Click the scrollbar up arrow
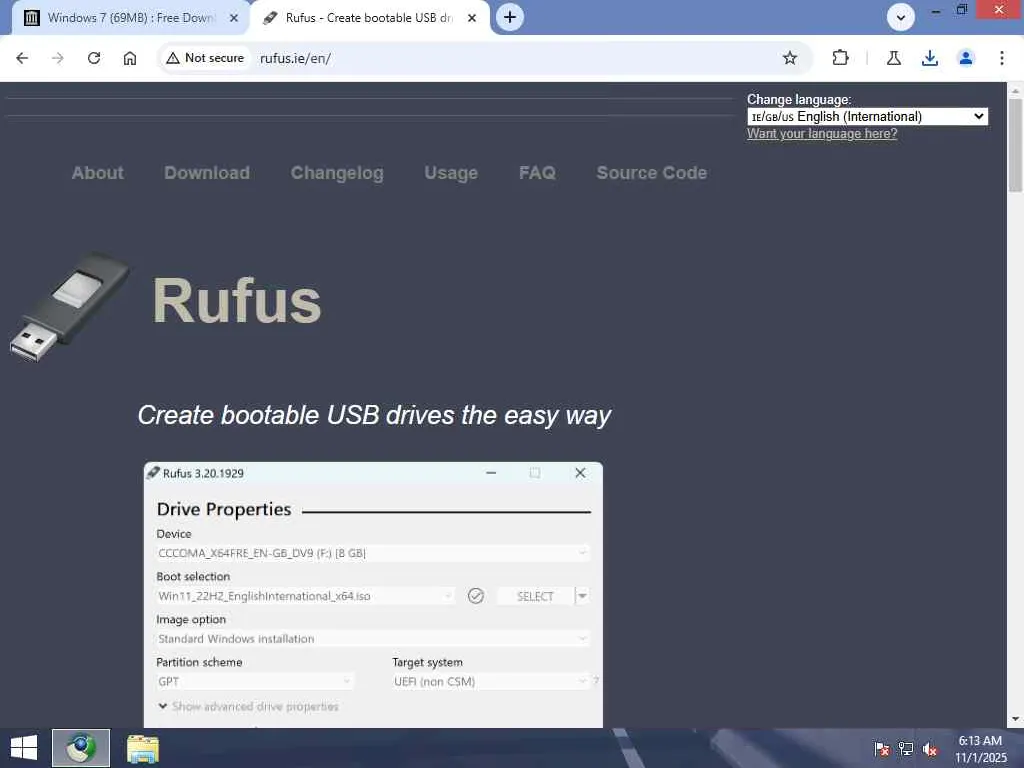This screenshot has width=1024, height=768. 1015,89
